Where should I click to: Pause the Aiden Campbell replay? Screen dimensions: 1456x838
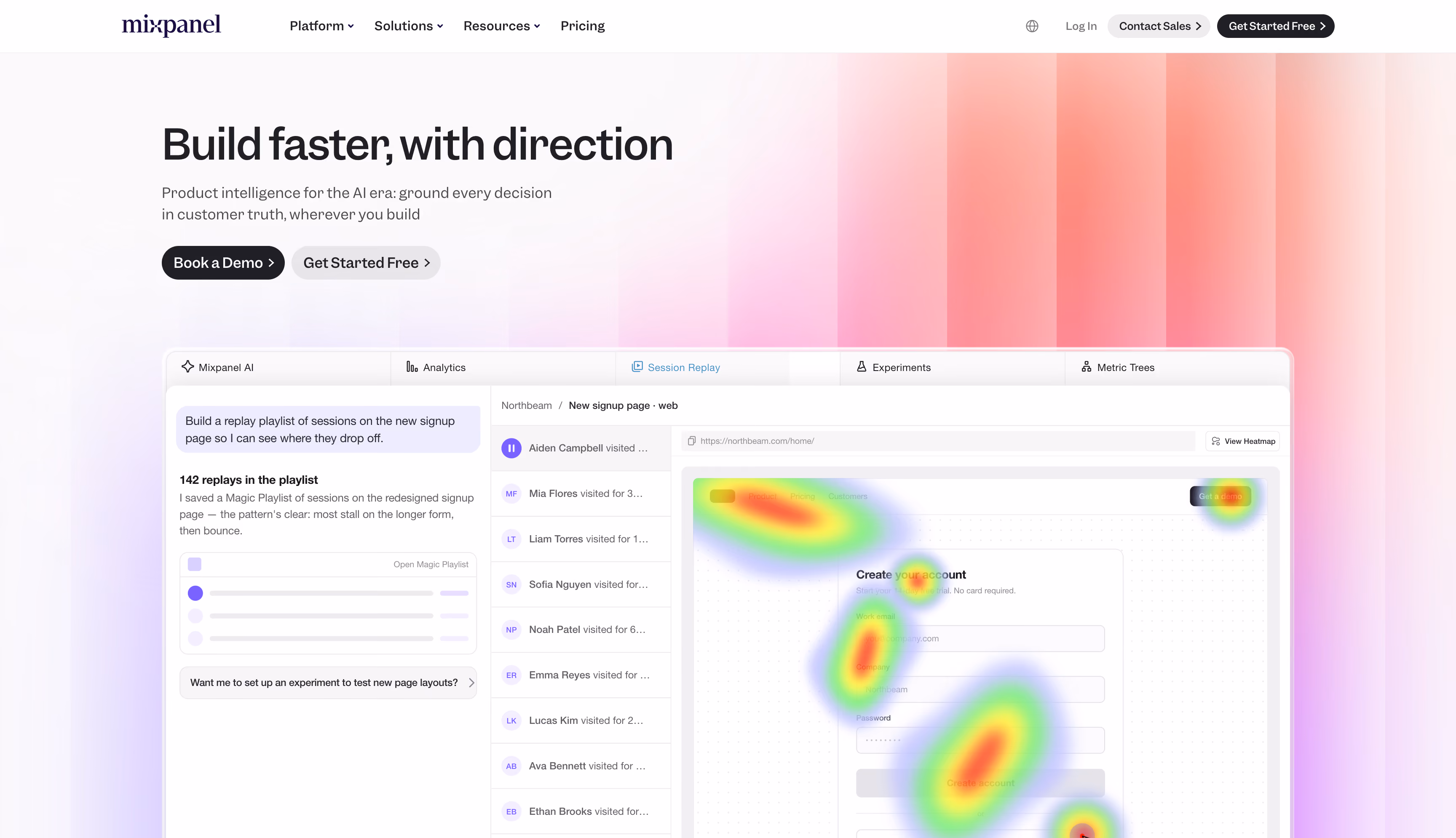[x=511, y=448]
